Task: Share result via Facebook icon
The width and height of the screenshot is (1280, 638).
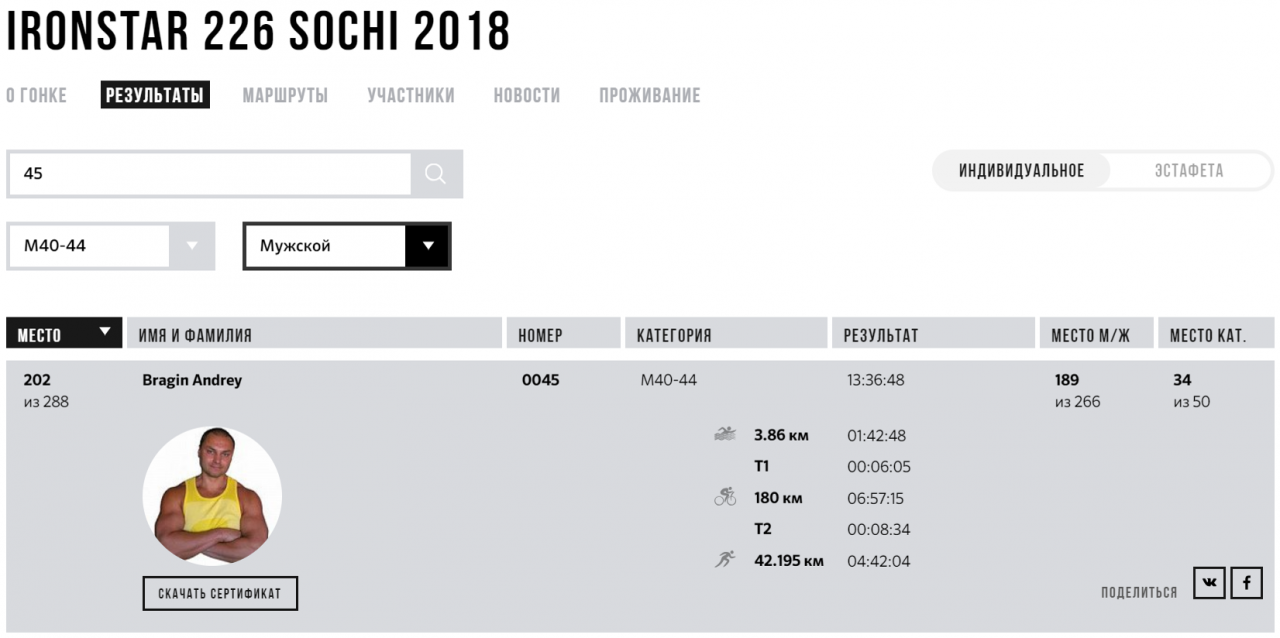Action: click(x=1246, y=582)
